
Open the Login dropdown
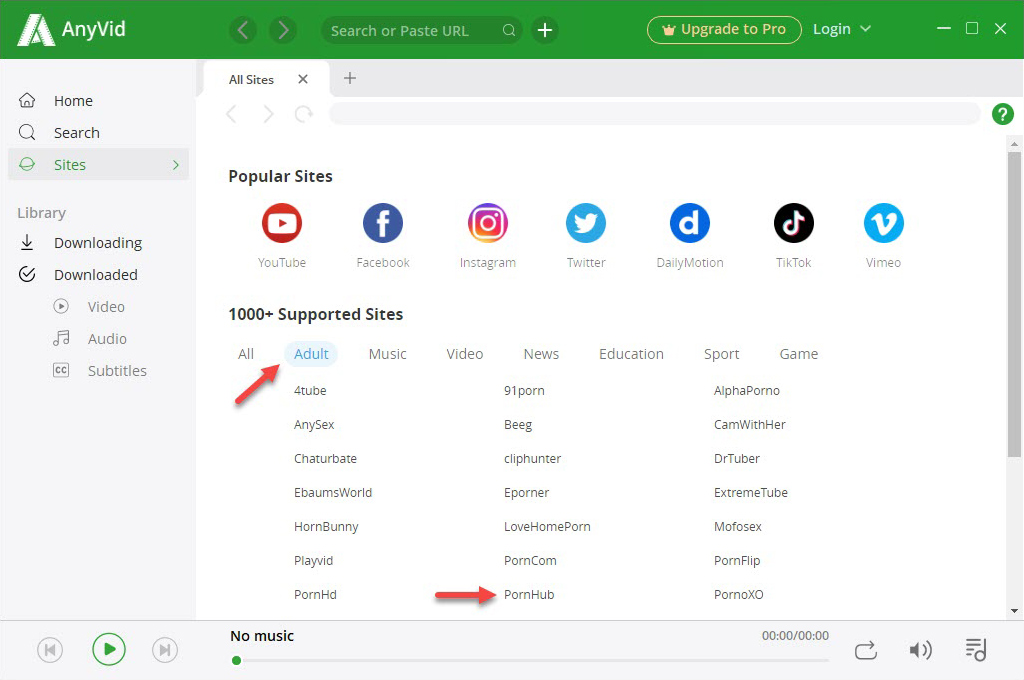coord(842,29)
